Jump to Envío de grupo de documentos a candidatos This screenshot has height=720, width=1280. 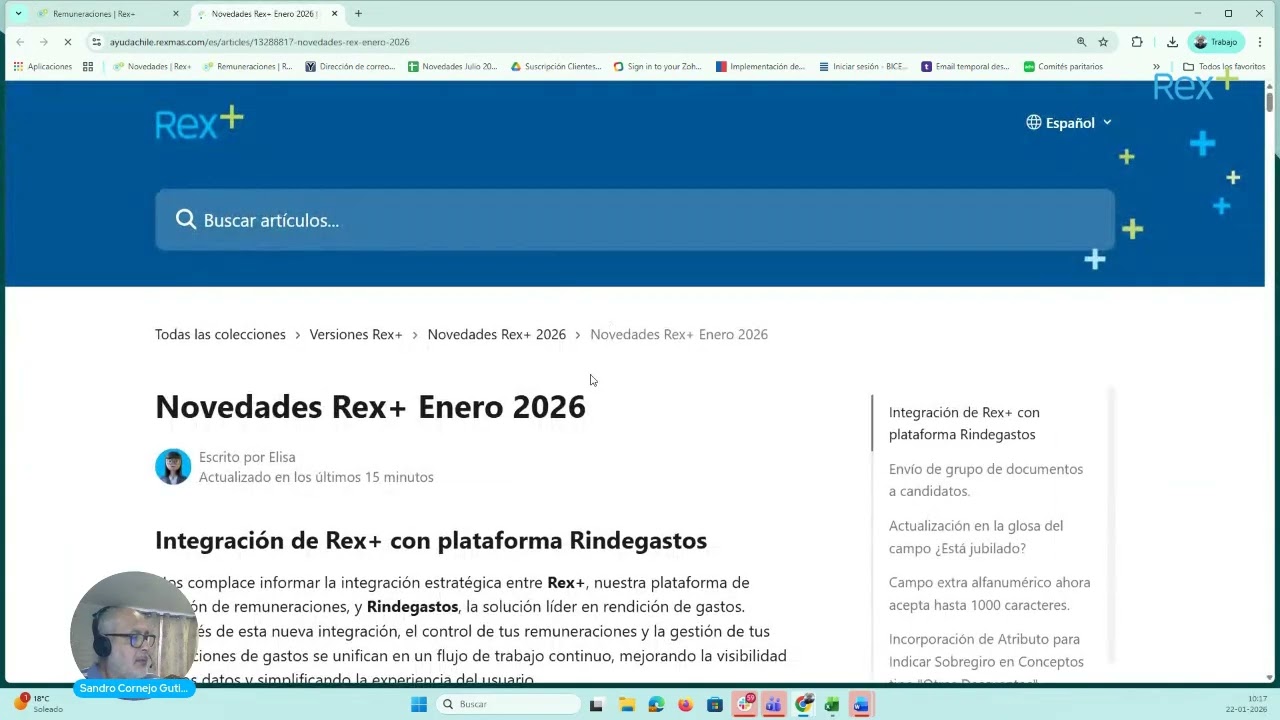point(986,480)
